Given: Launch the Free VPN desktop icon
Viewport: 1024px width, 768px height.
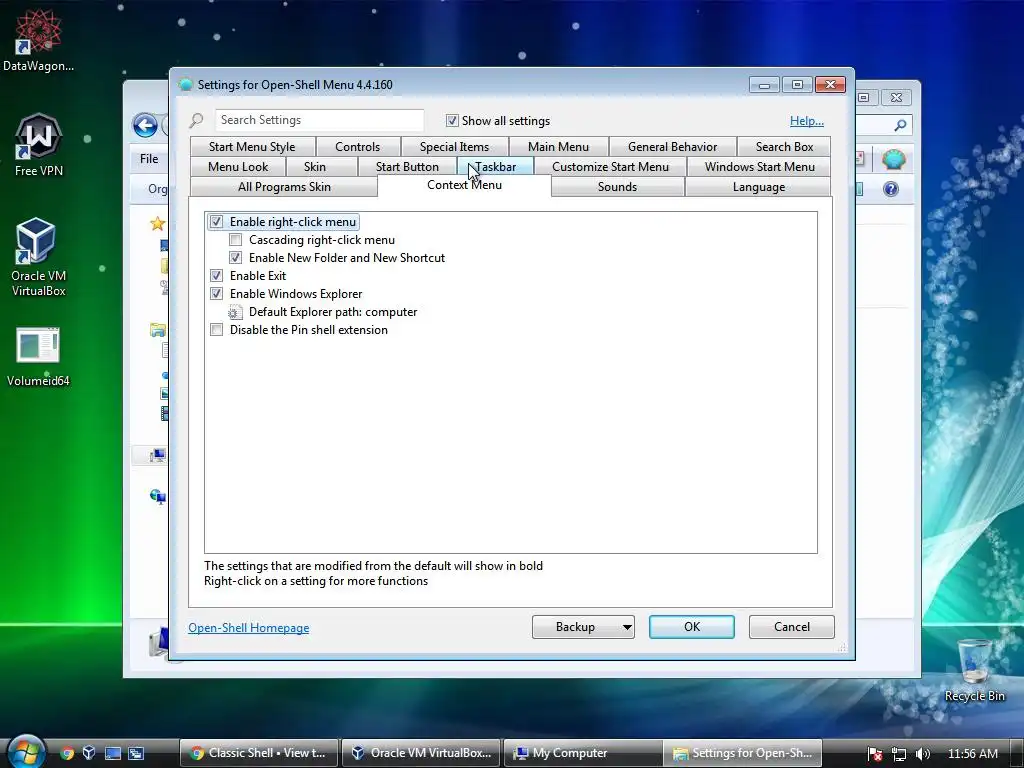Looking at the screenshot, I should [x=39, y=145].
